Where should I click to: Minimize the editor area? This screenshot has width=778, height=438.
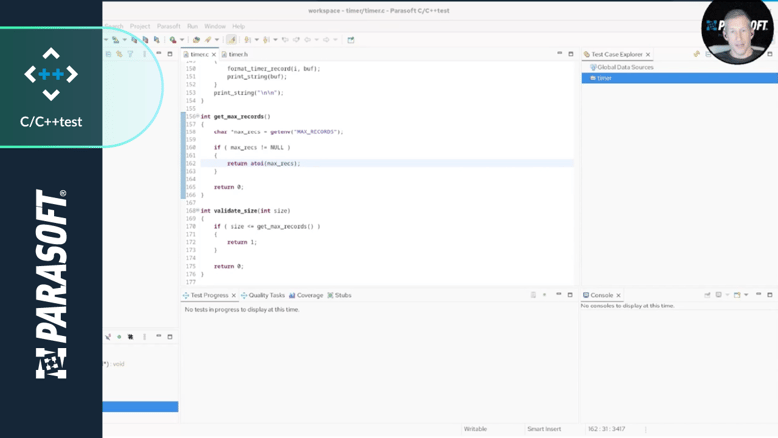559,54
